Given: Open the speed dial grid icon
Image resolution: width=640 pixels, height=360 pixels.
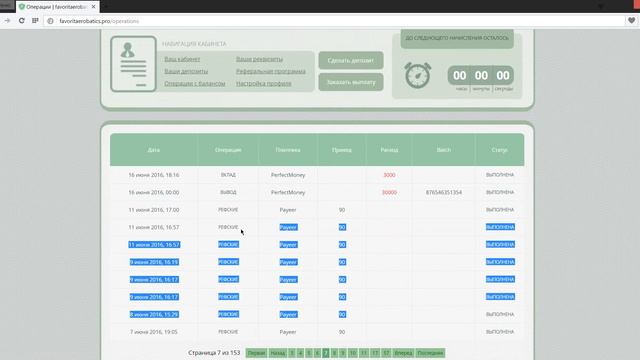Looking at the screenshot, I should tap(35, 21).
